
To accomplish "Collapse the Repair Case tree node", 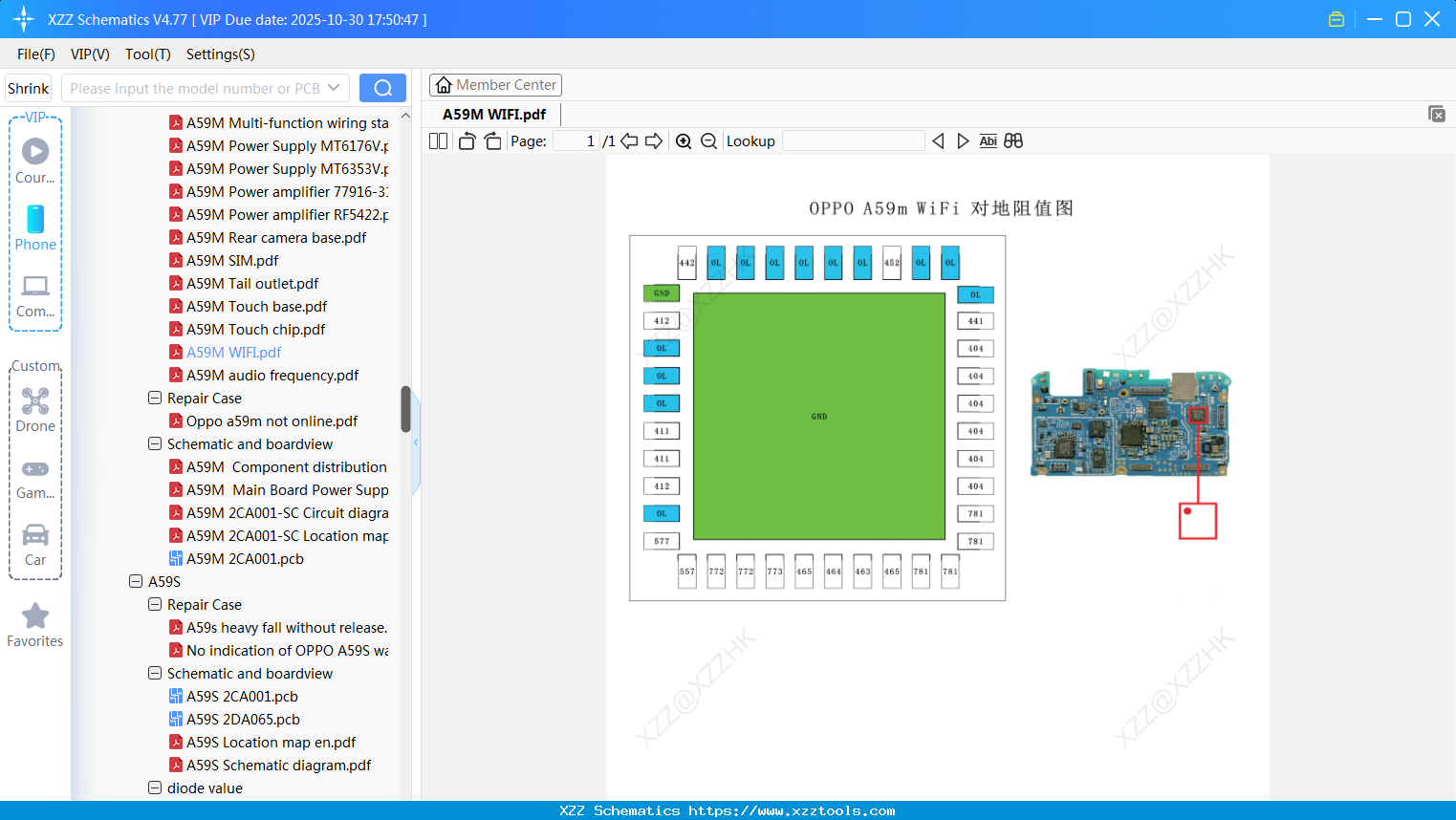I will [154, 398].
